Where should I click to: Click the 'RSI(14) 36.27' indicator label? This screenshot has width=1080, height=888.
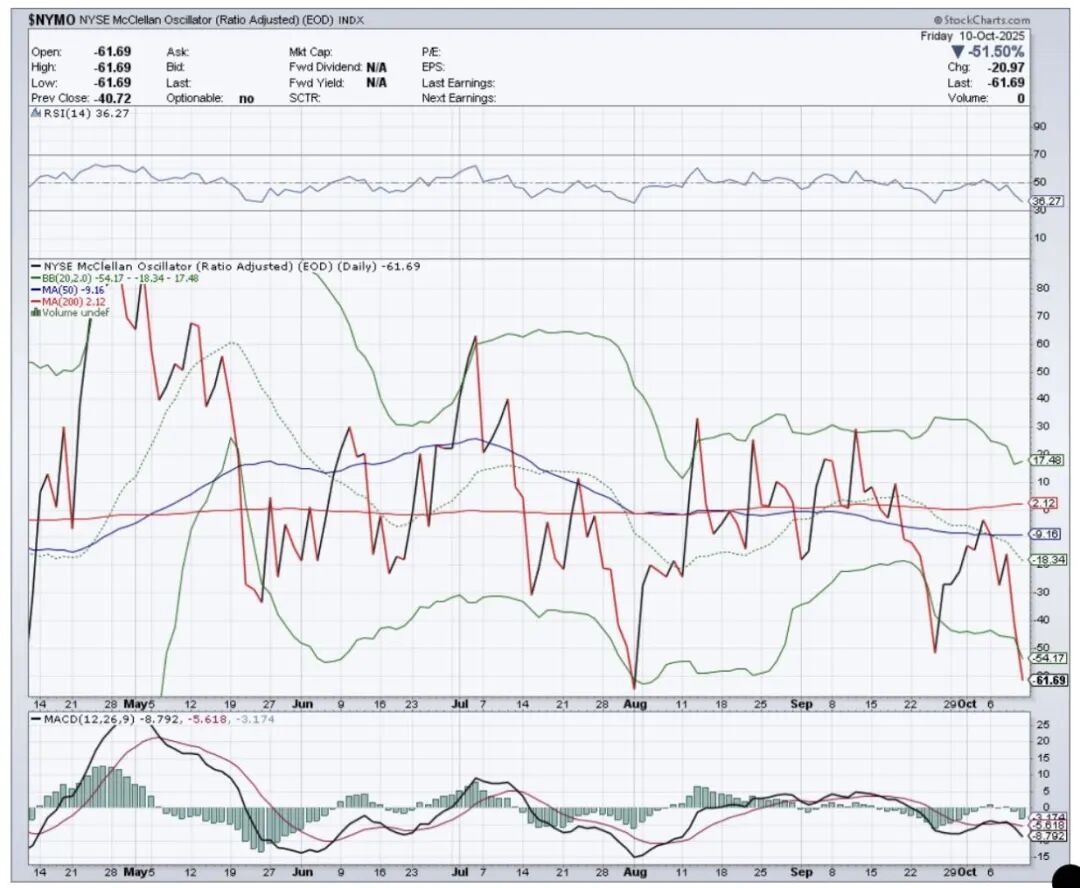(x=86, y=114)
